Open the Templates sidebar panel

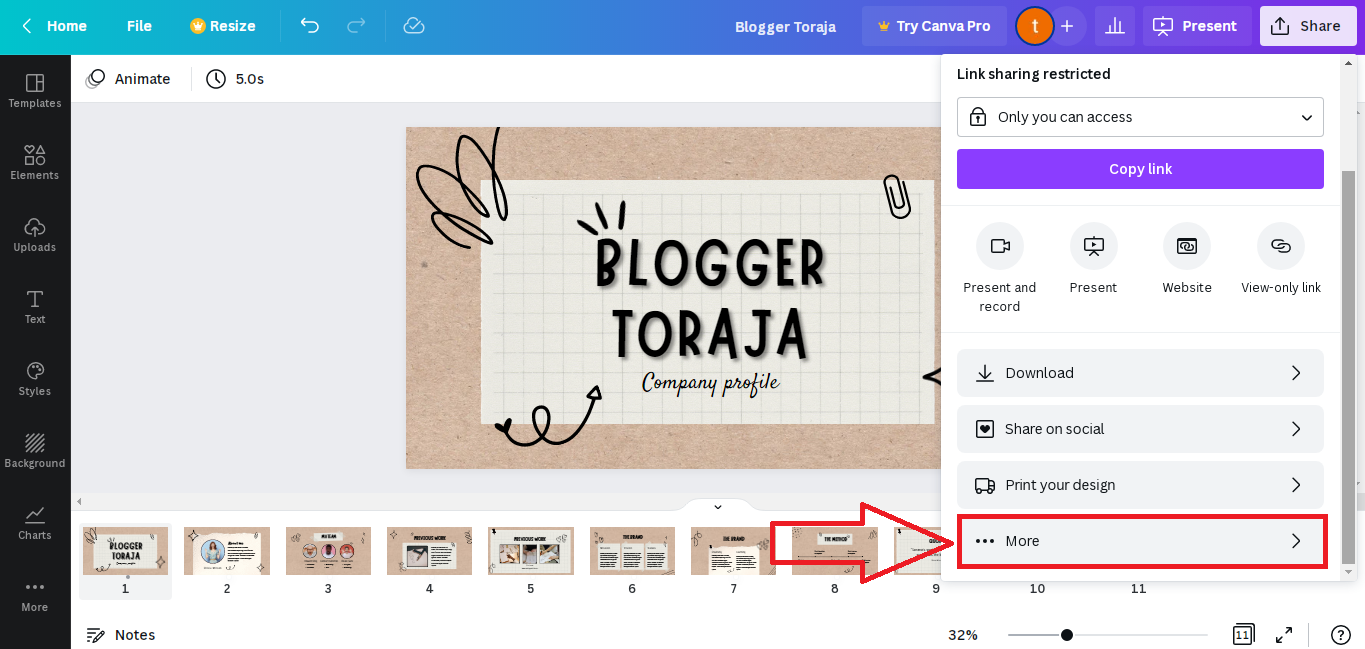[x=35, y=90]
